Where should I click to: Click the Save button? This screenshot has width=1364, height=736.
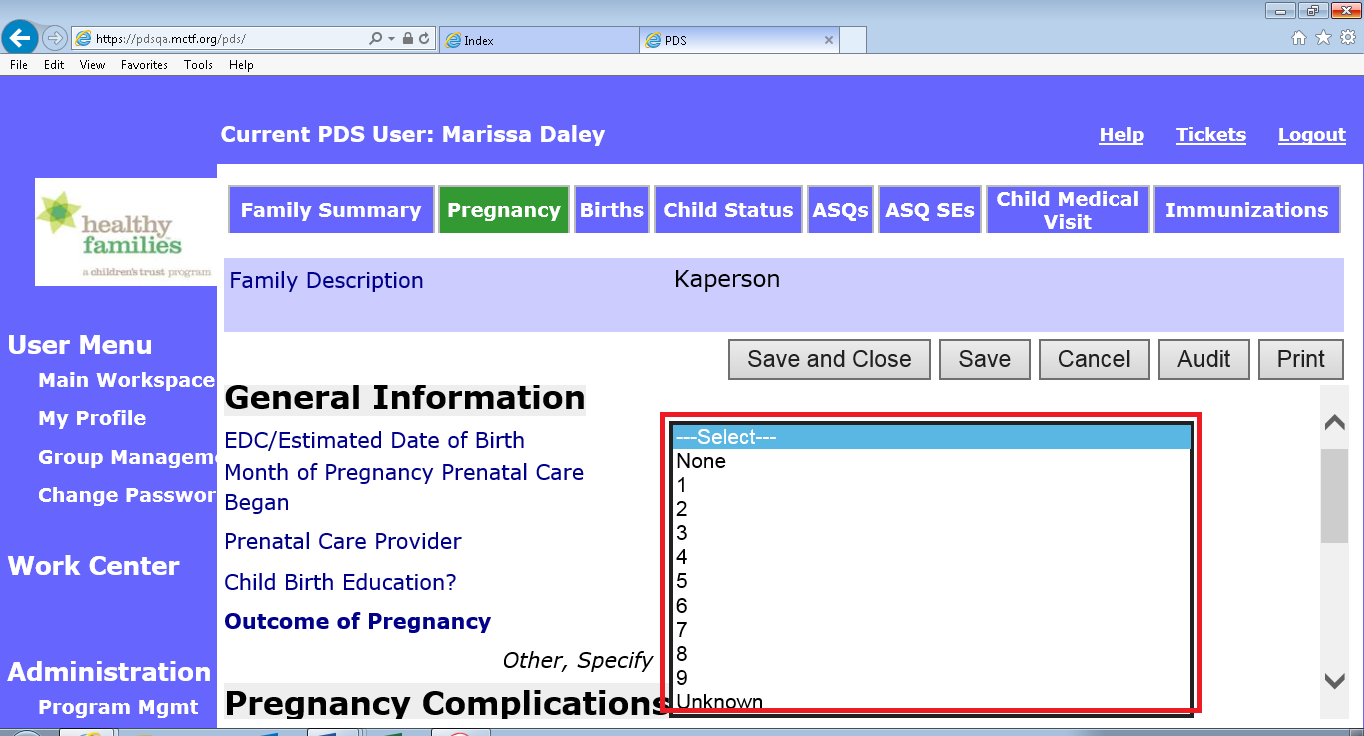(x=984, y=359)
